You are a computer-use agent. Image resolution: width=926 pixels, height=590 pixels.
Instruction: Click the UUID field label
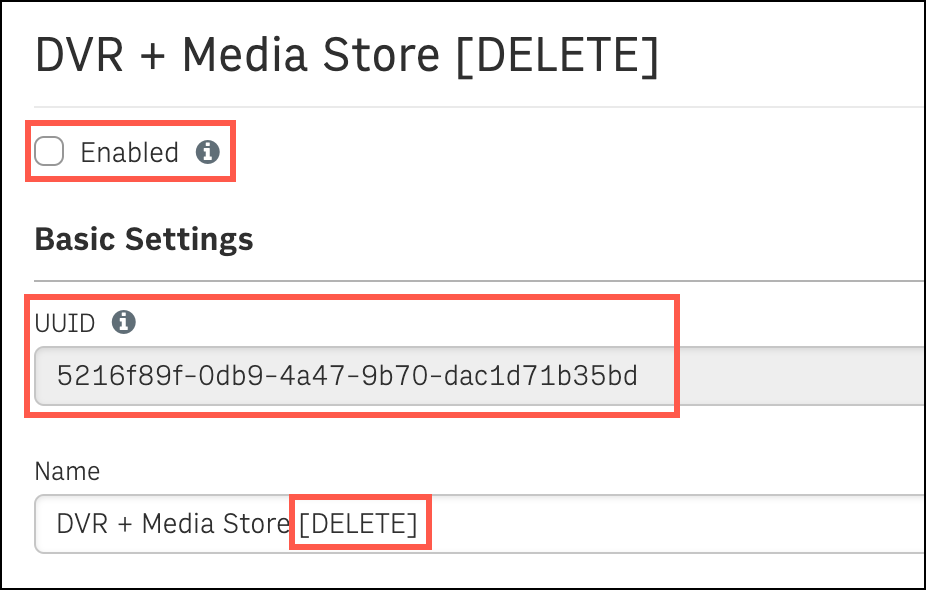(64, 323)
